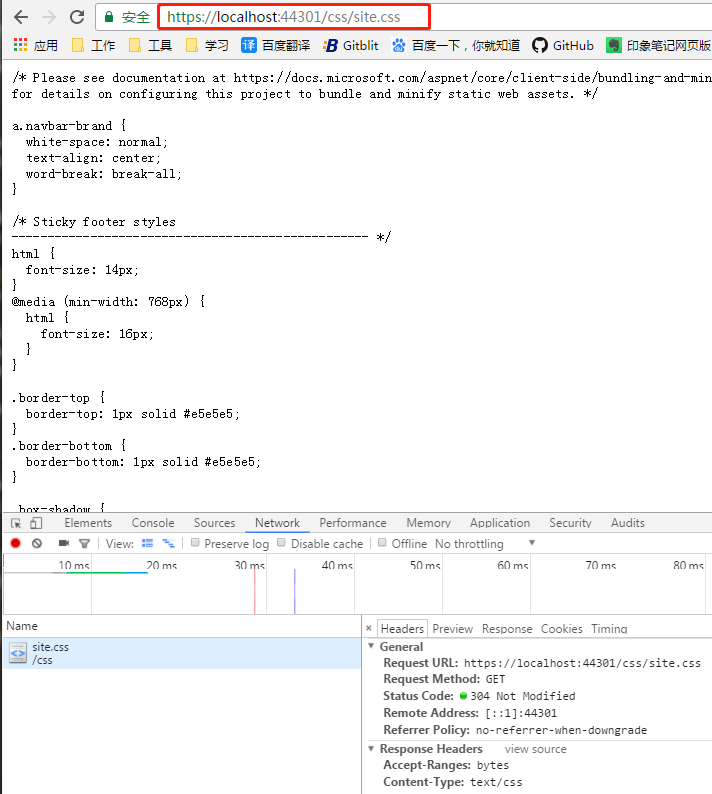Open the Cookies details tab
Screen dimensions: 712x794
pos(562,629)
